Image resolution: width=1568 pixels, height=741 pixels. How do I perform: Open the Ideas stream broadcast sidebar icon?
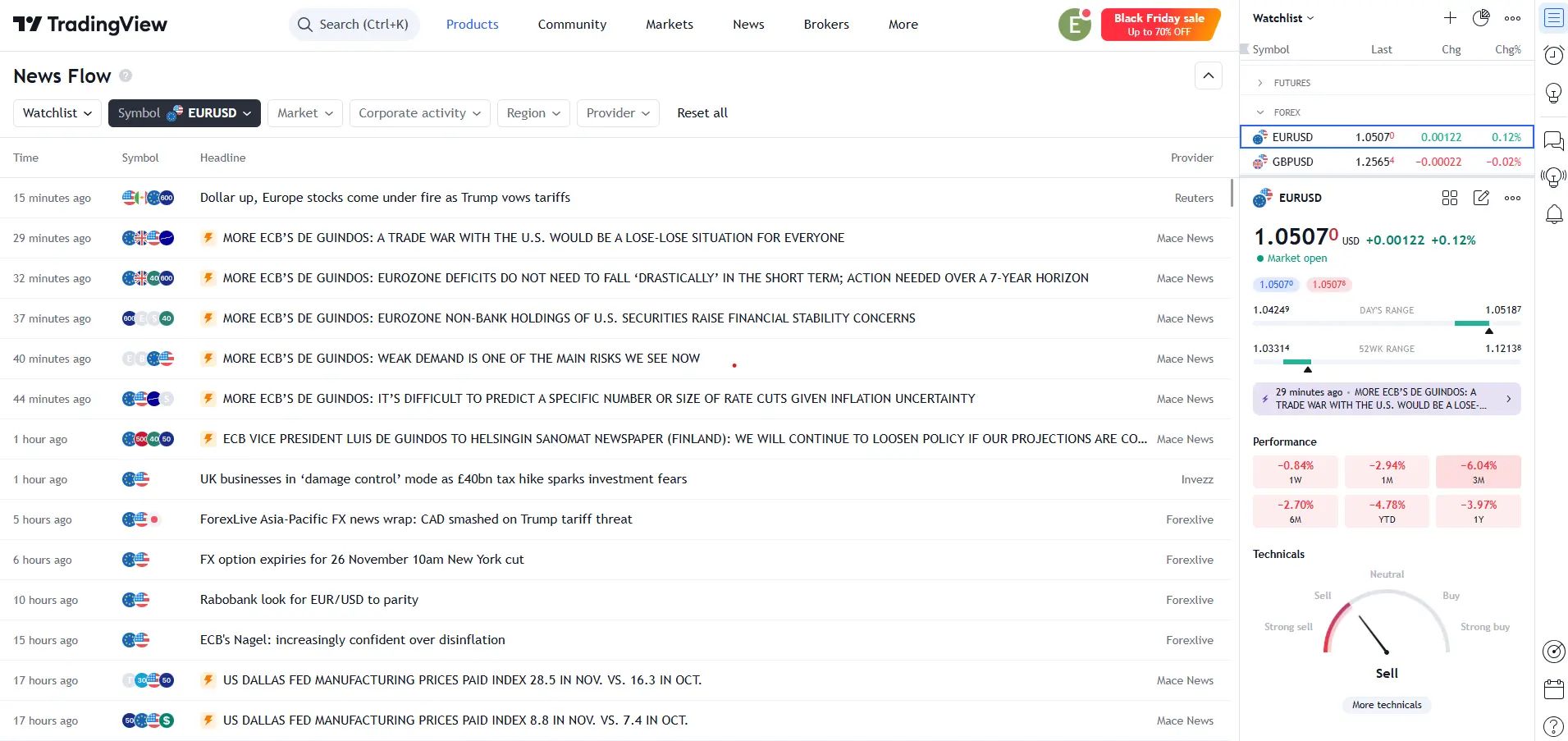tap(1553, 176)
